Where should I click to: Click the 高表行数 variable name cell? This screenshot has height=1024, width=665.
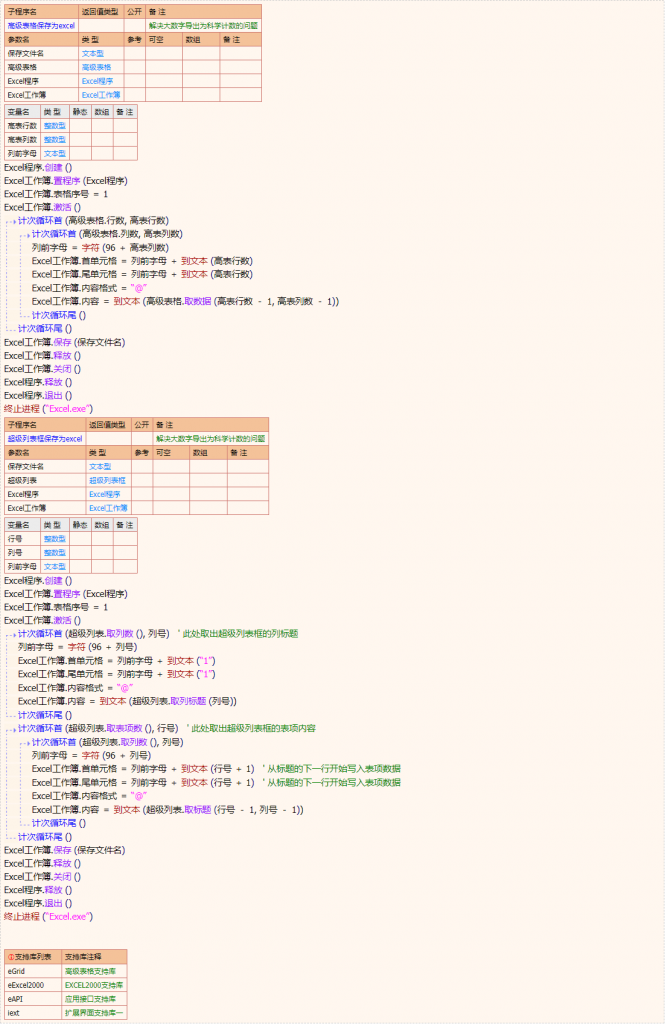point(22,125)
